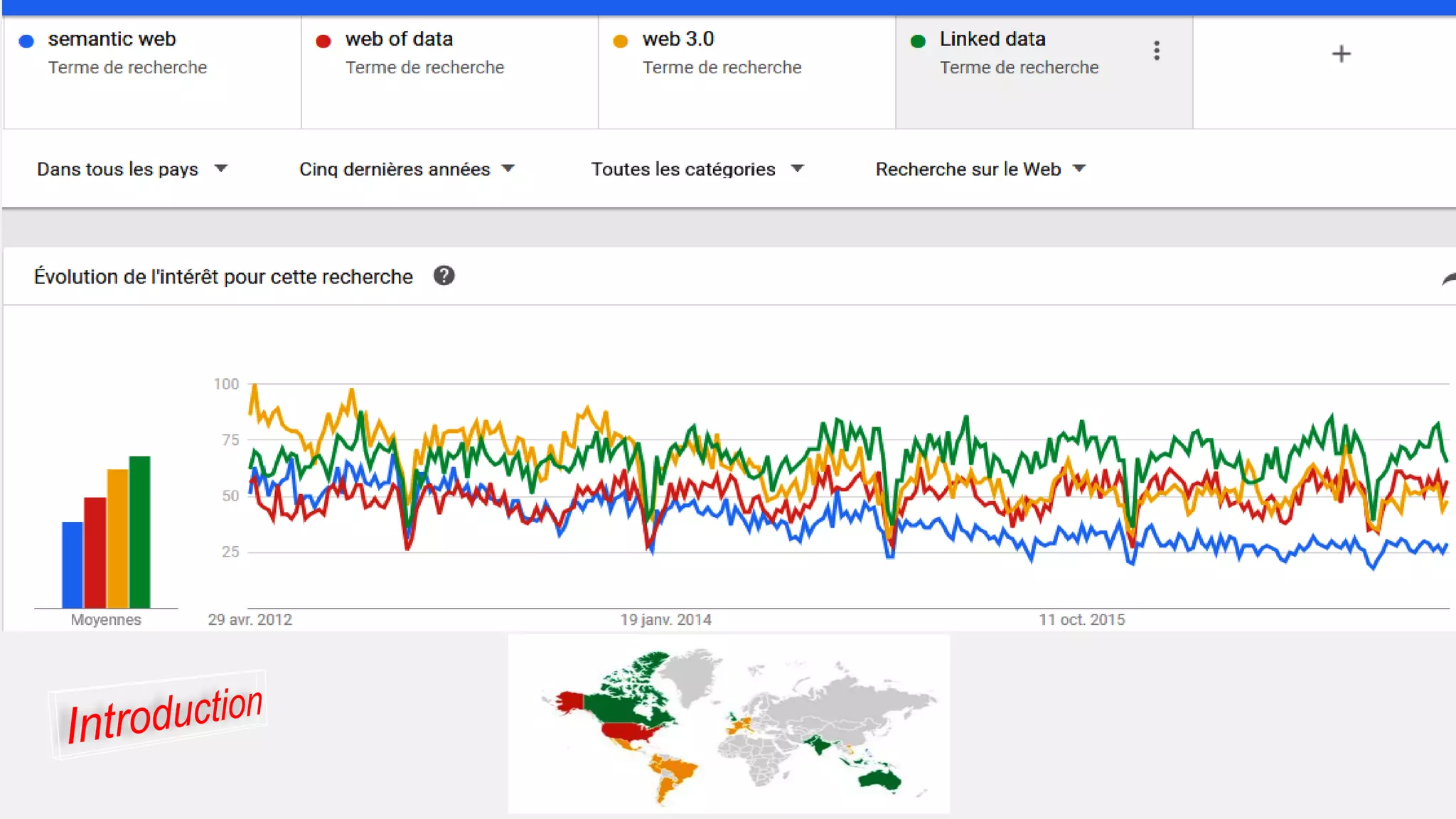Open the 'Recherche sur le Web' dropdown
The width and height of the screenshot is (1456, 819).
(x=980, y=169)
